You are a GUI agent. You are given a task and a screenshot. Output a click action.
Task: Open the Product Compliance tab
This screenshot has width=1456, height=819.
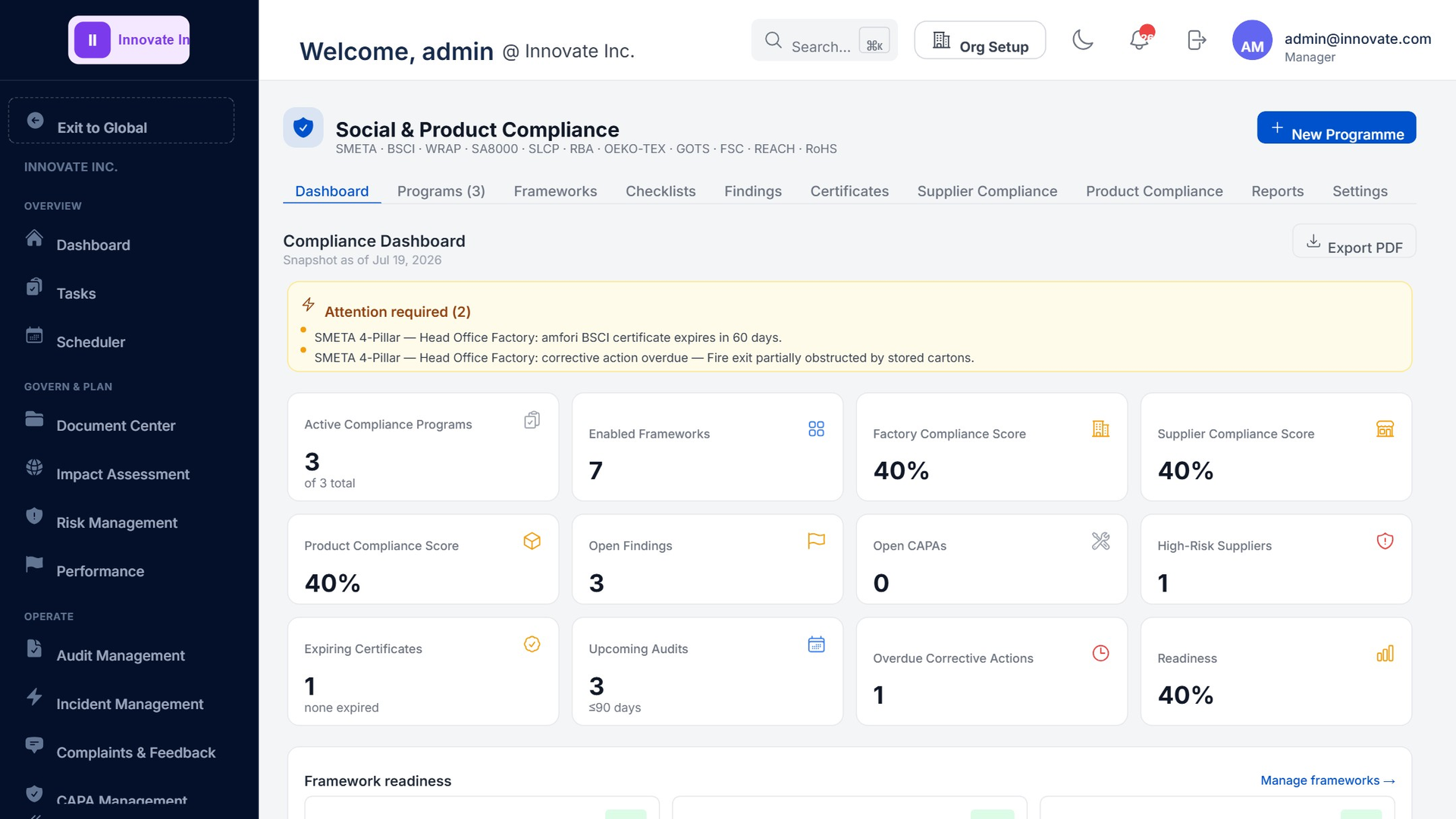[1154, 191]
